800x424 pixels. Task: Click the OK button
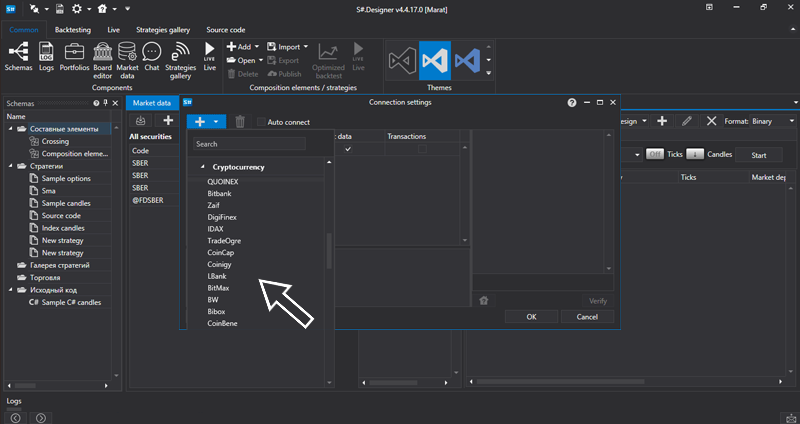(x=531, y=316)
